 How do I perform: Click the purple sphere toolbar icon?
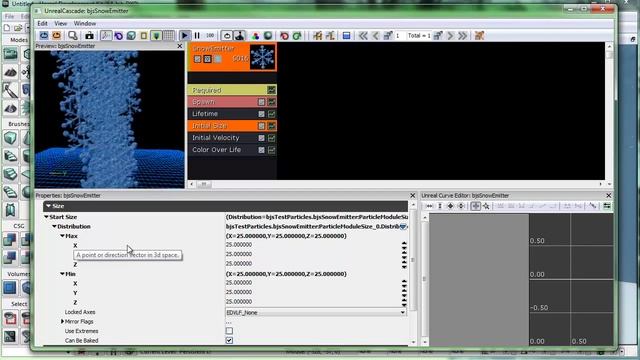pos(118,36)
